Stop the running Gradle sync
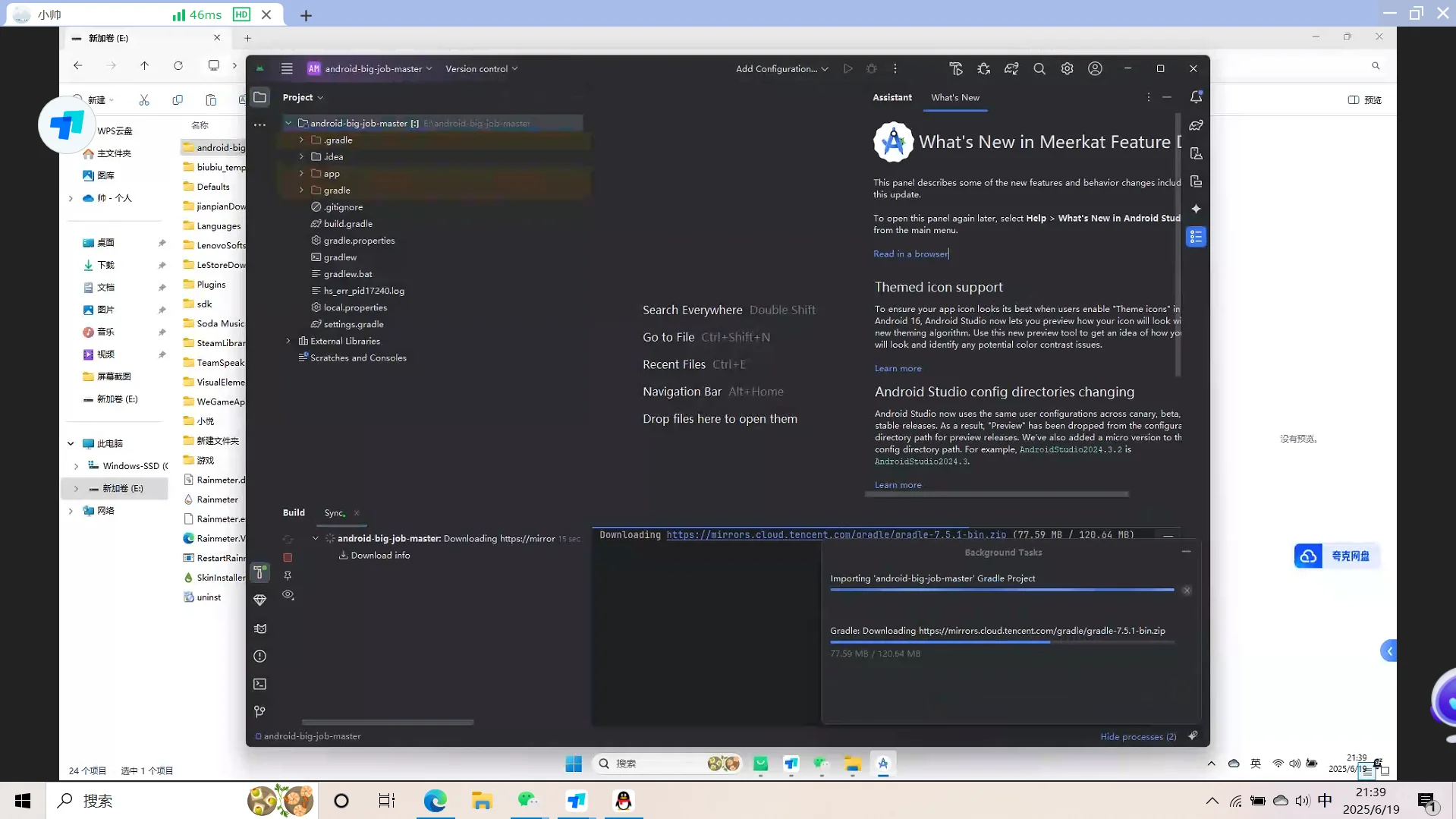 (288, 557)
